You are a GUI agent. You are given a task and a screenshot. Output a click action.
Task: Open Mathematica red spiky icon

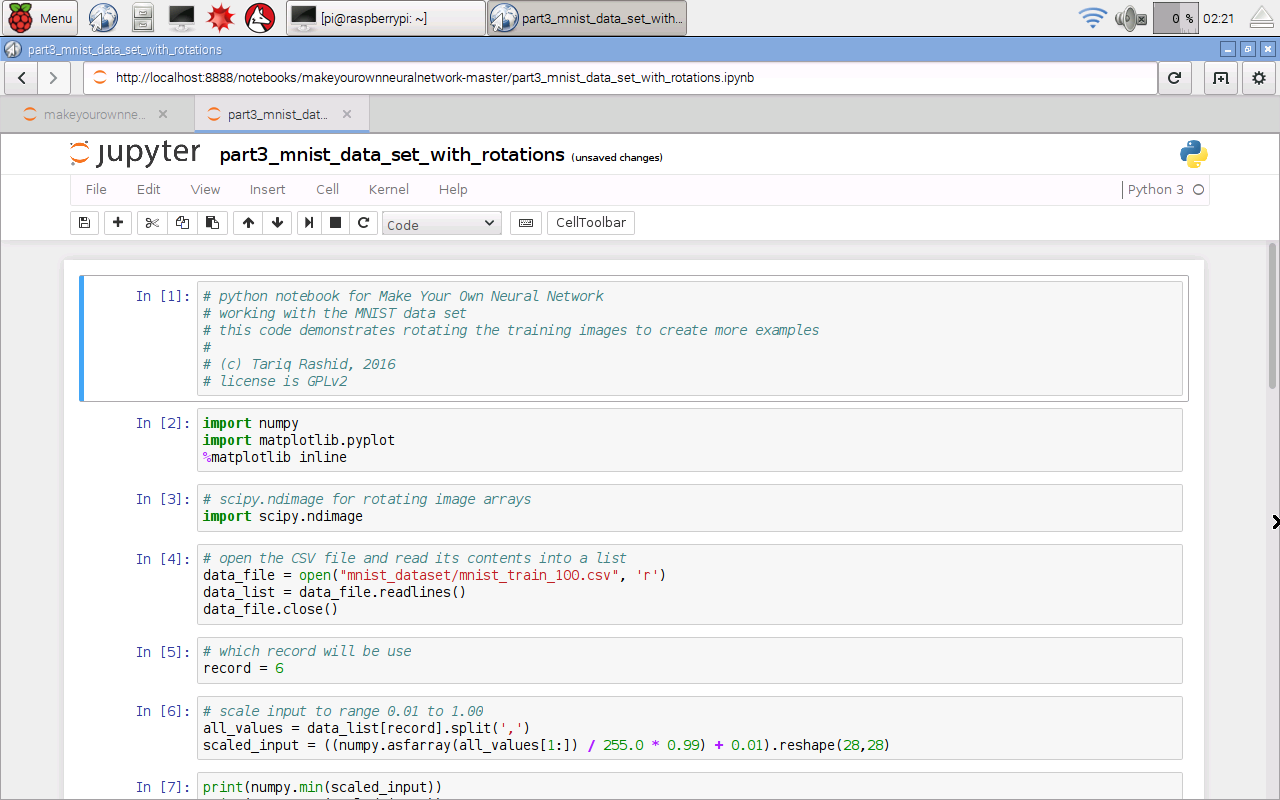(x=221, y=18)
